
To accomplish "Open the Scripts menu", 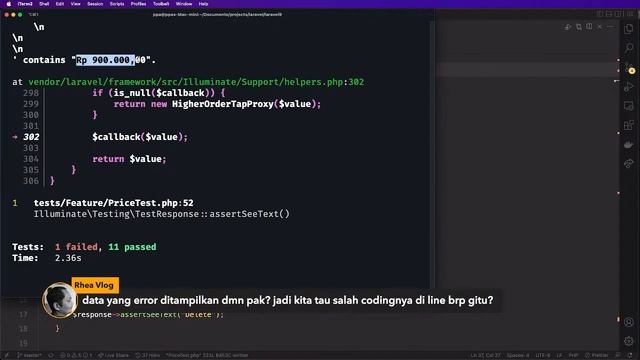I will click(117, 4).
